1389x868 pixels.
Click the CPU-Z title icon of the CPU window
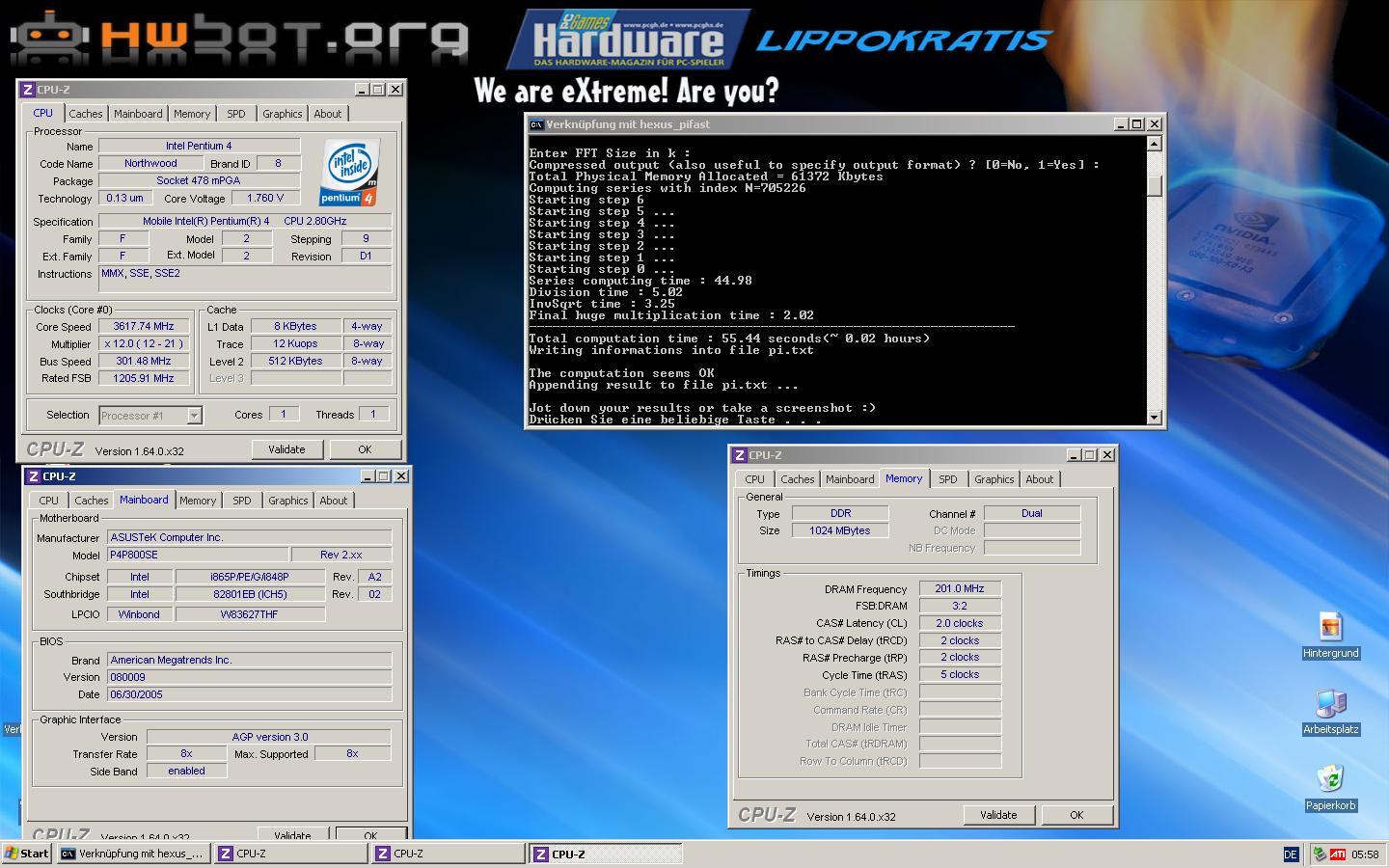tap(28, 90)
